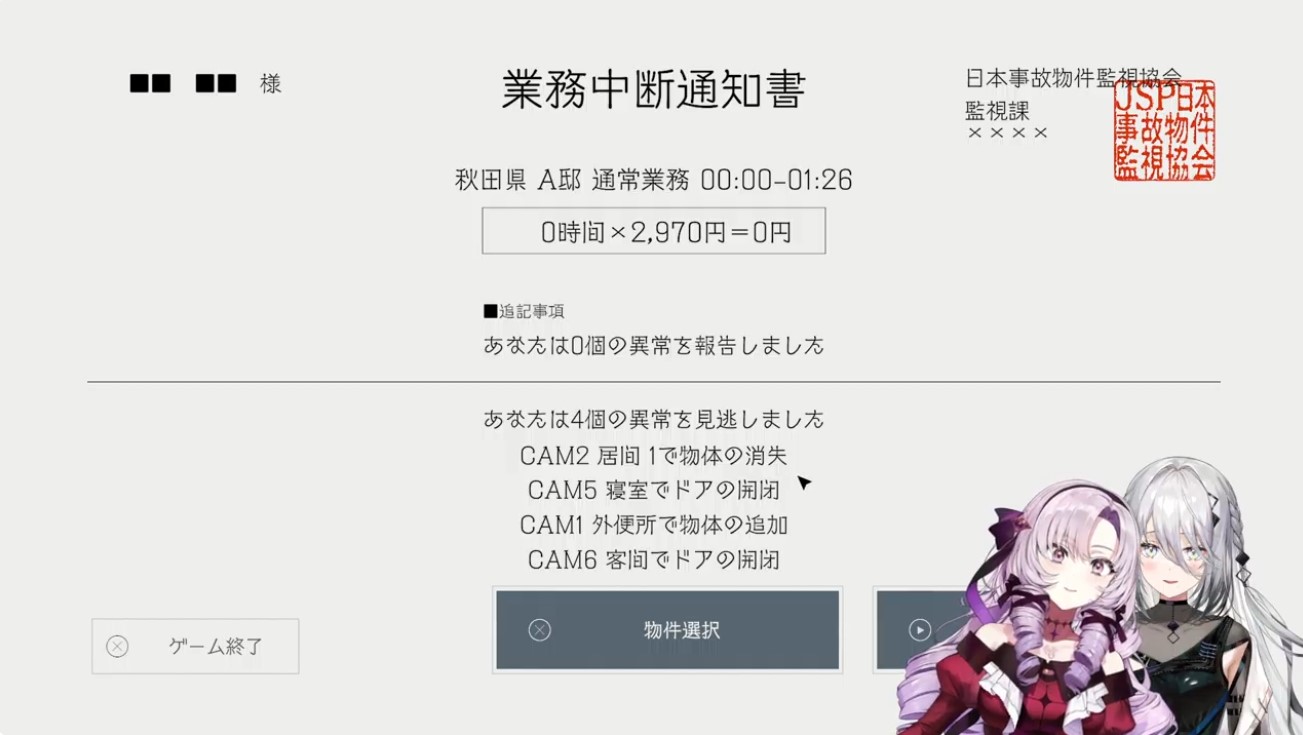Click the circled play icon on the right button
Screen dimensions: 1303x735
point(920,630)
